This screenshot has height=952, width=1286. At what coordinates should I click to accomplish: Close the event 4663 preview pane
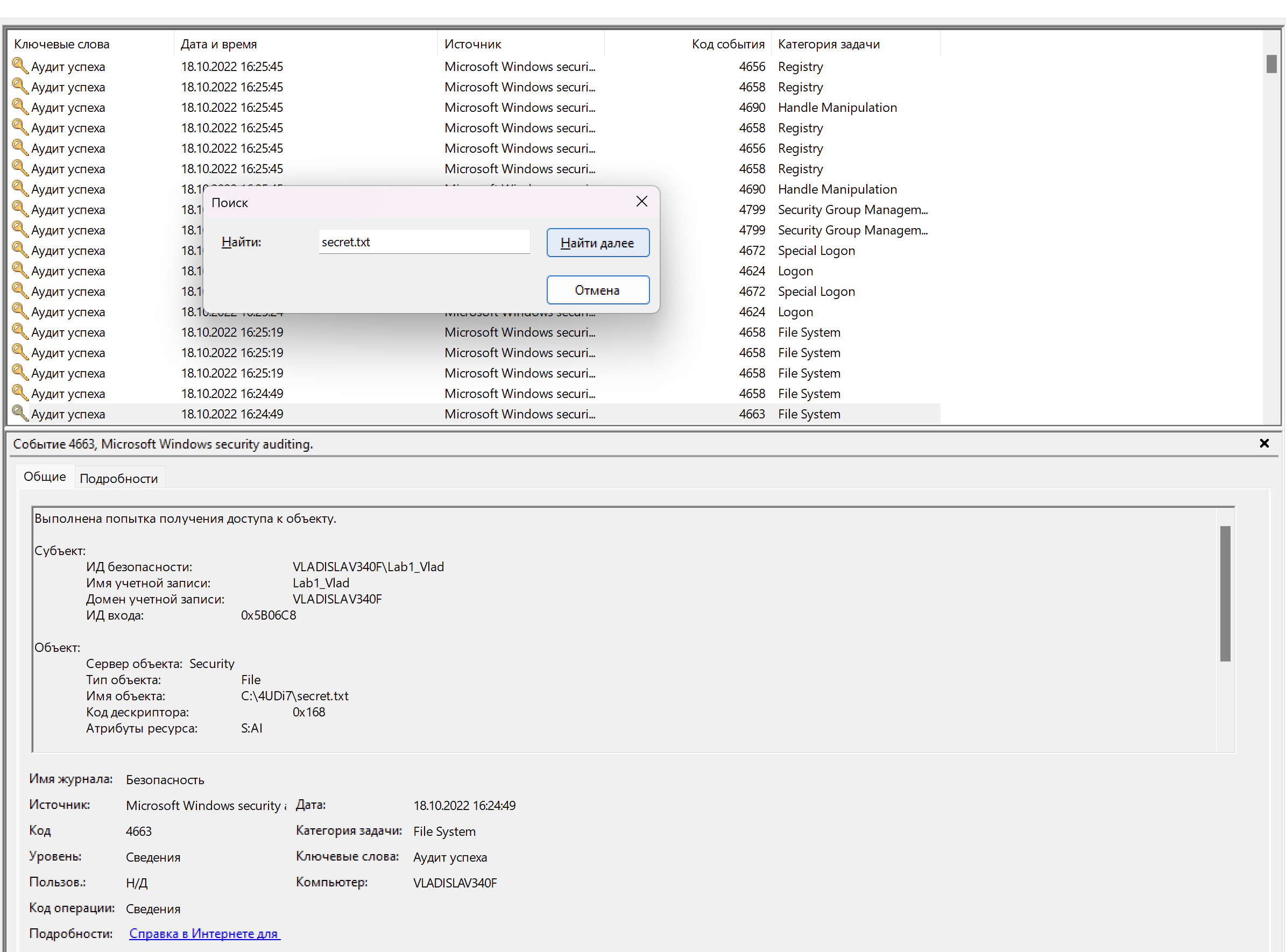pyautogui.click(x=1263, y=443)
